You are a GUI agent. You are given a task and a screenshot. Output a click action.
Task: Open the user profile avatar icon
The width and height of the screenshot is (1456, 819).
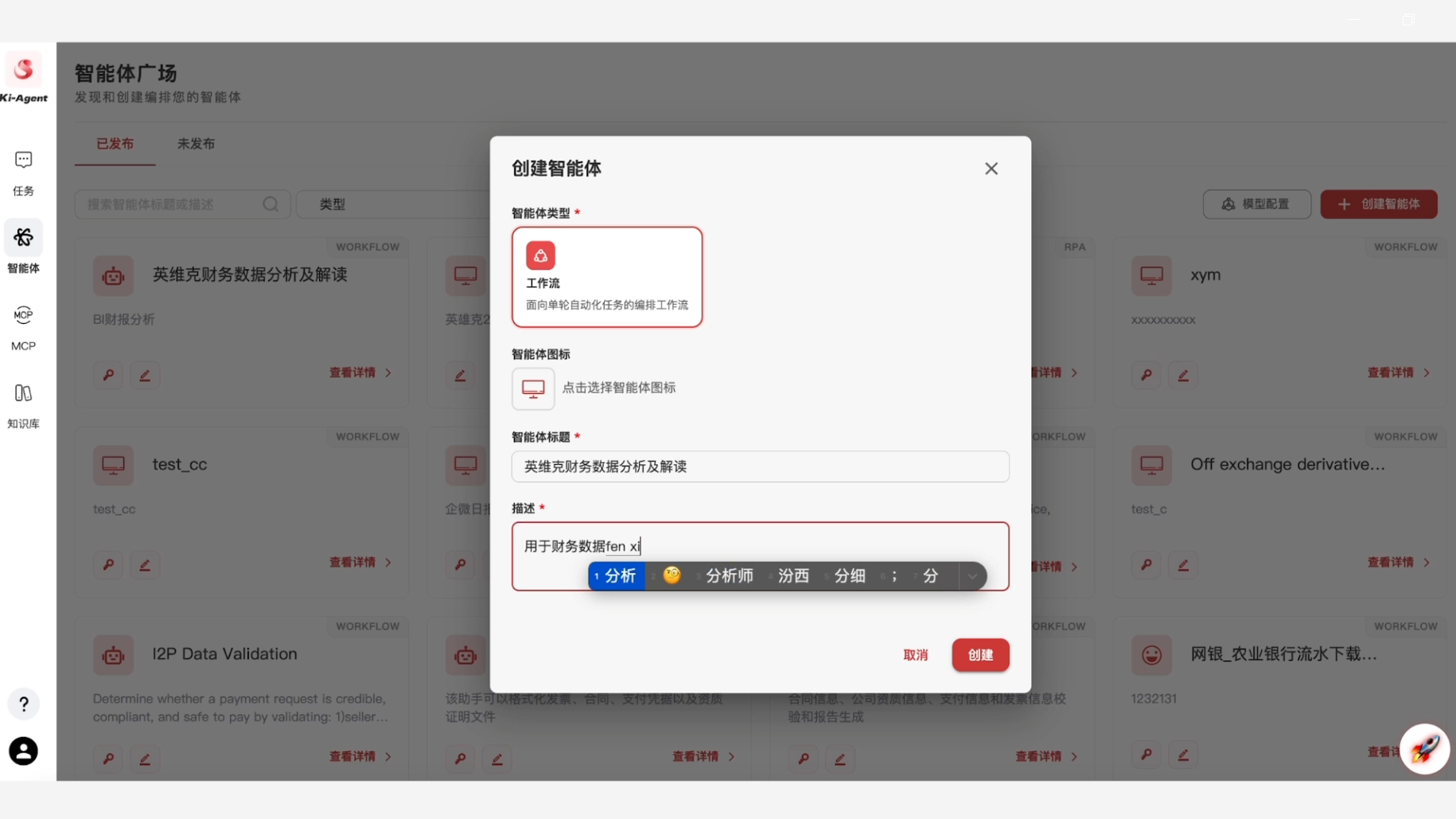(x=23, y=751)
